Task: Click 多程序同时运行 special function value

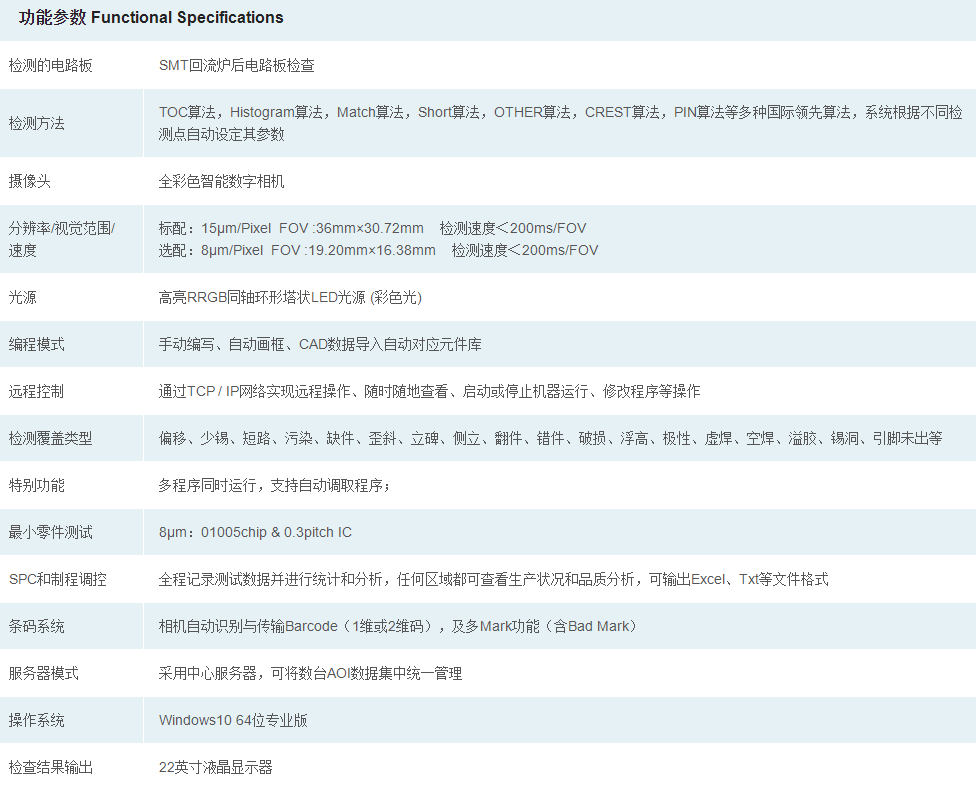Action: [274, 485]
